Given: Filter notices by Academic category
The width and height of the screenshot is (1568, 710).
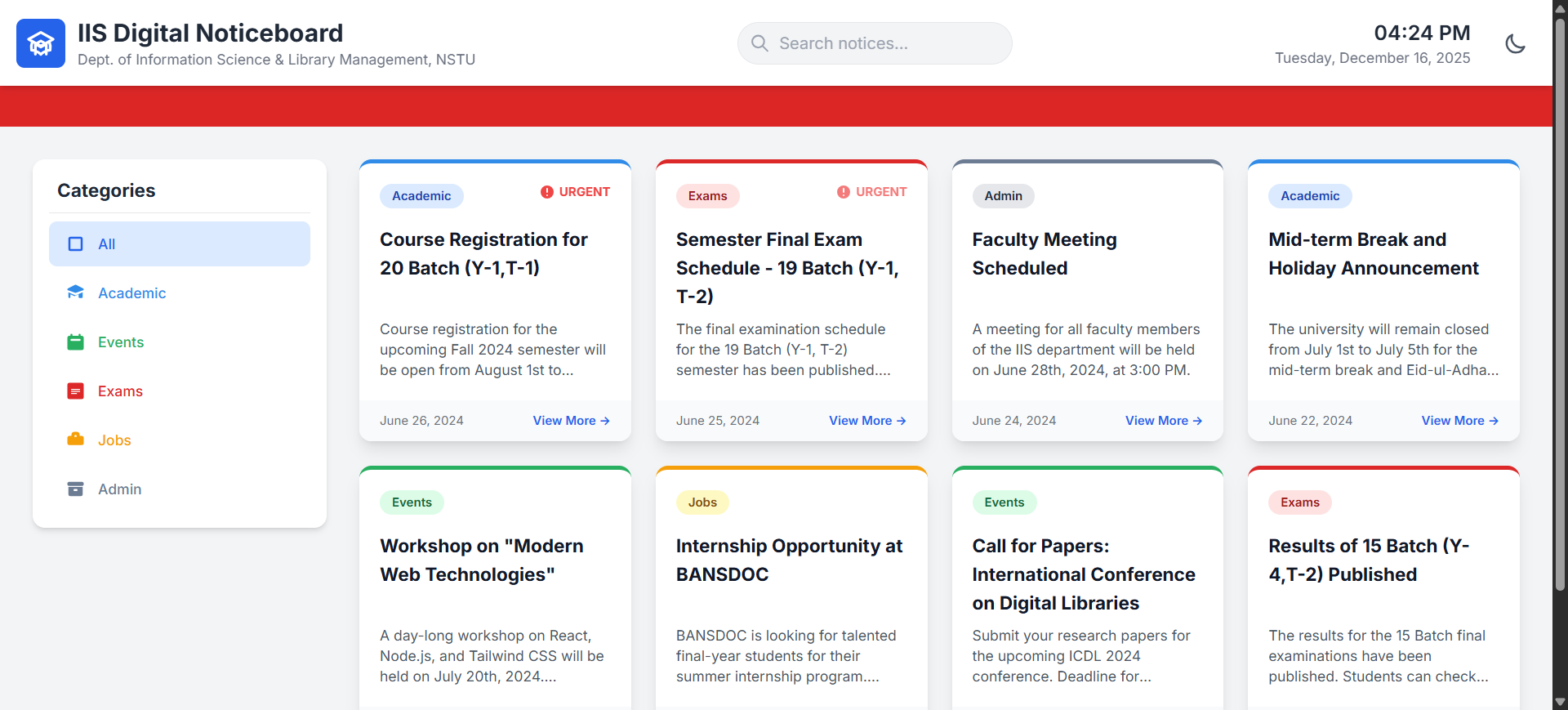Looking at the screenshot, I should point(131,293).
